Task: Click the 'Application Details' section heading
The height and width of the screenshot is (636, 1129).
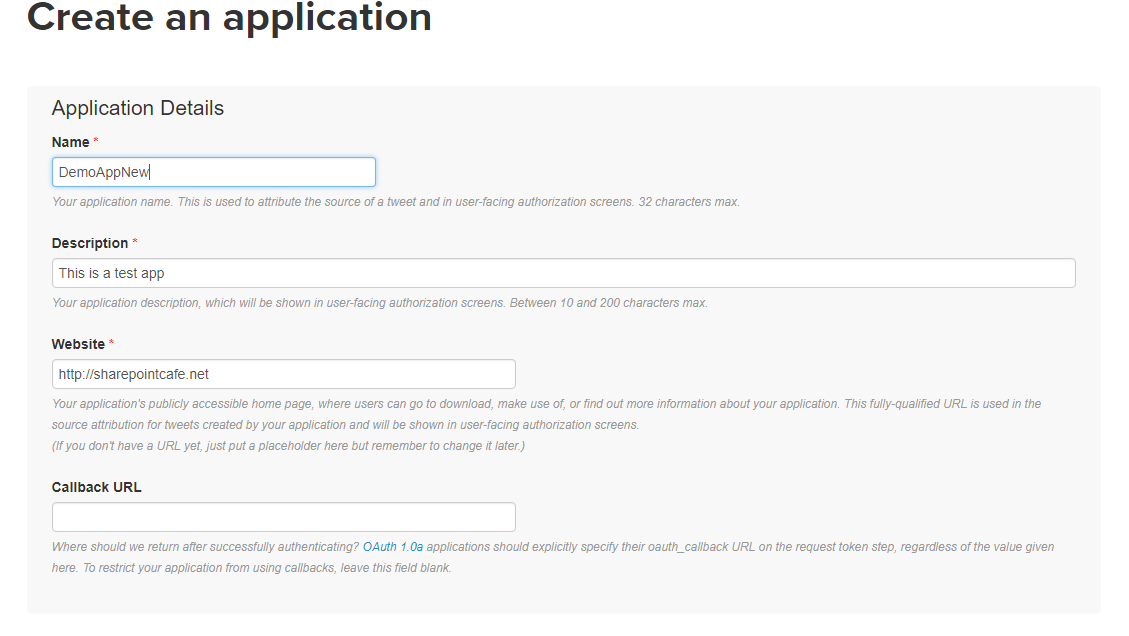Action: (x=138, y=108)
